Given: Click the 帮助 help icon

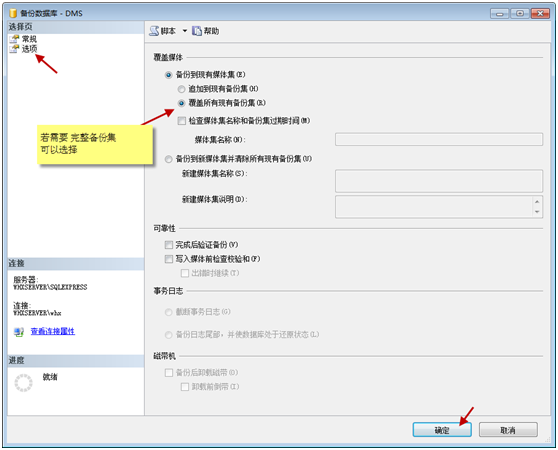Looking at the screenshot, I should coord(197,31).
